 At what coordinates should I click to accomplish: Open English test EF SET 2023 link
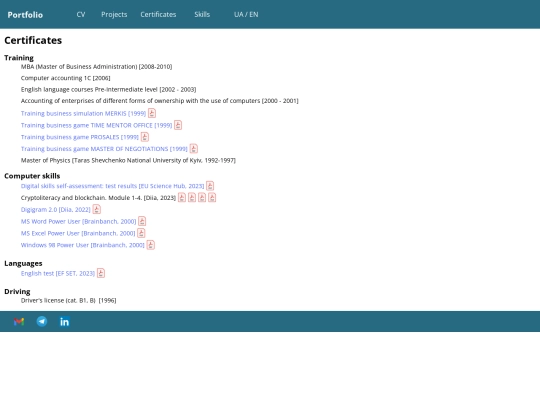click(58, 273)
